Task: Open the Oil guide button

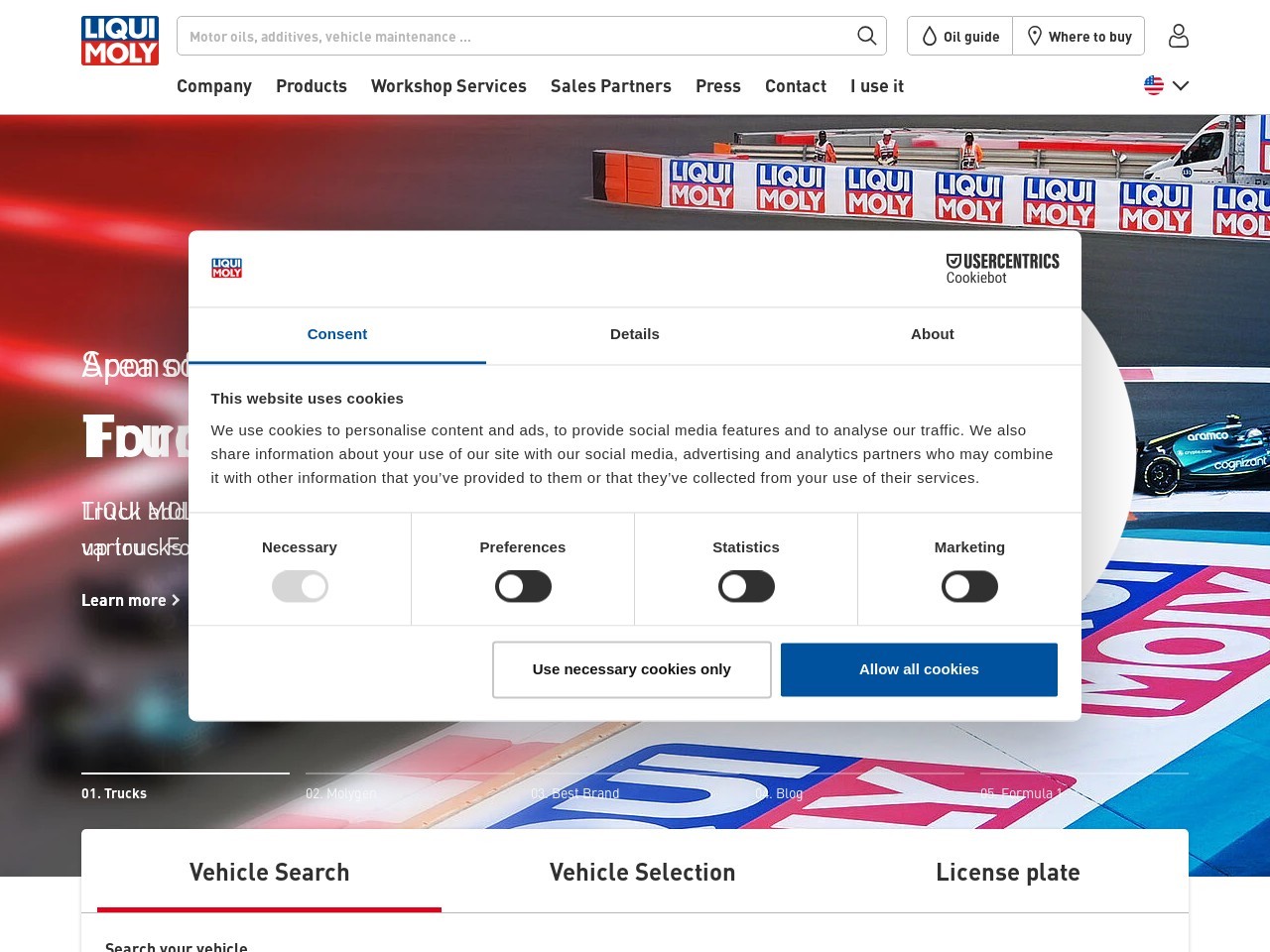Action: click(960, 36)
